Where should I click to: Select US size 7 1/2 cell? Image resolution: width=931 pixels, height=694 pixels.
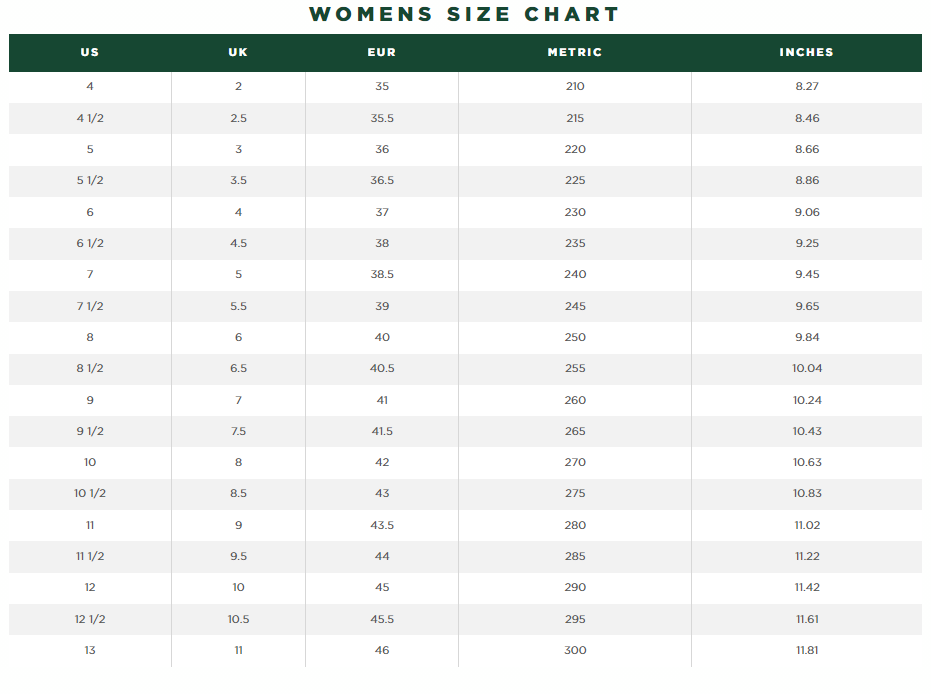coord(90,306)
